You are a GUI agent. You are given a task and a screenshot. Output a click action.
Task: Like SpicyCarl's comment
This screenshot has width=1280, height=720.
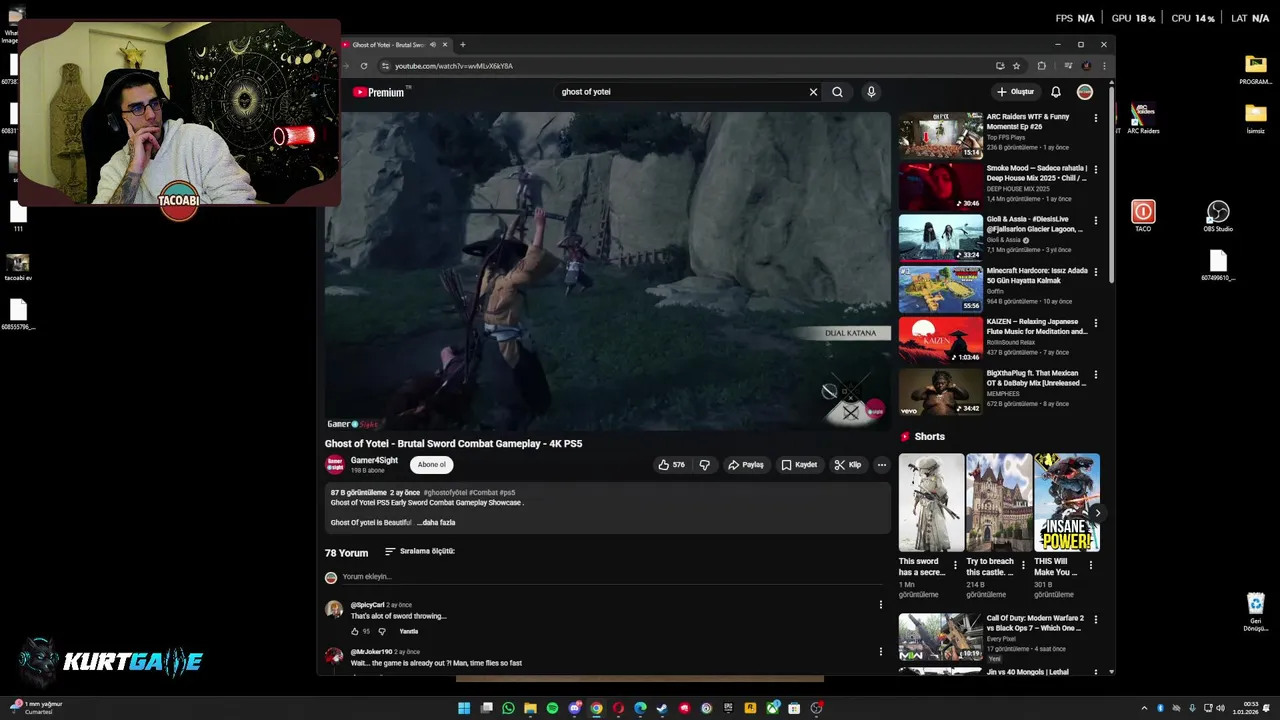pyautogui.click(x=354, y=632)
